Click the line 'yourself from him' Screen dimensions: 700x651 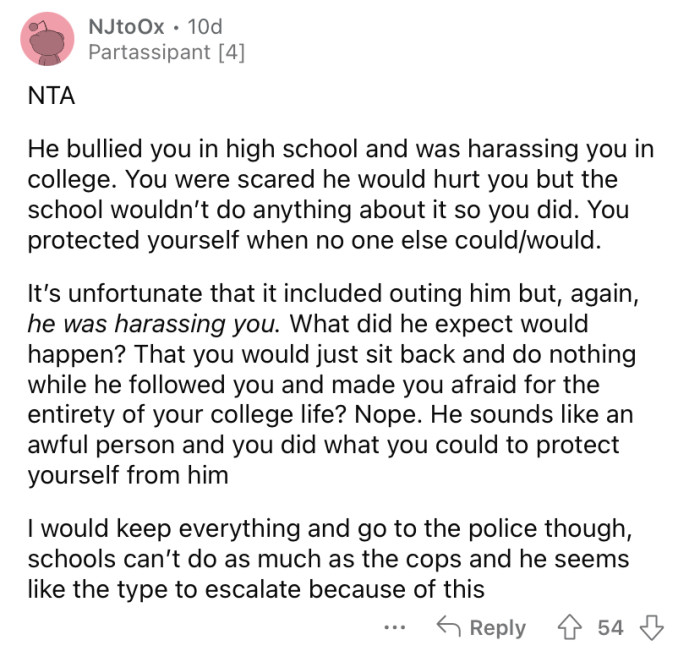click(128, 475)
